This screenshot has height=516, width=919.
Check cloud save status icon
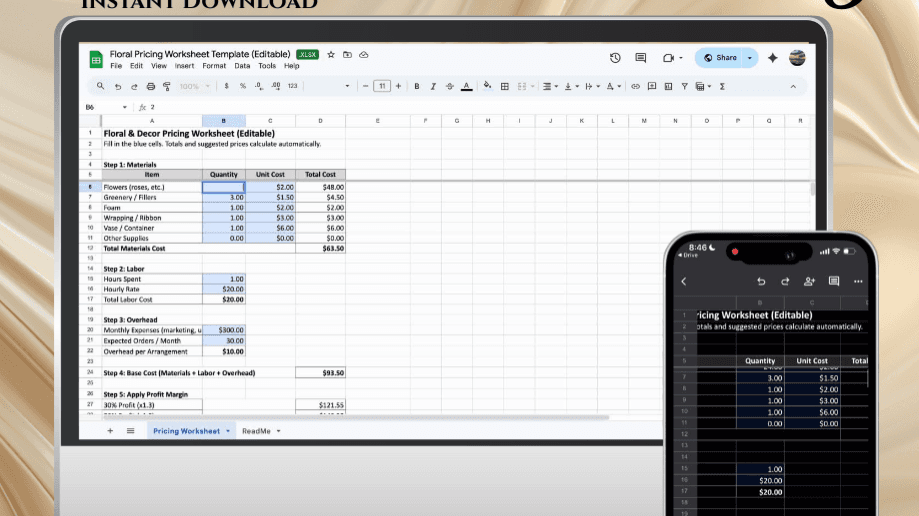click(x=364, y=55)
